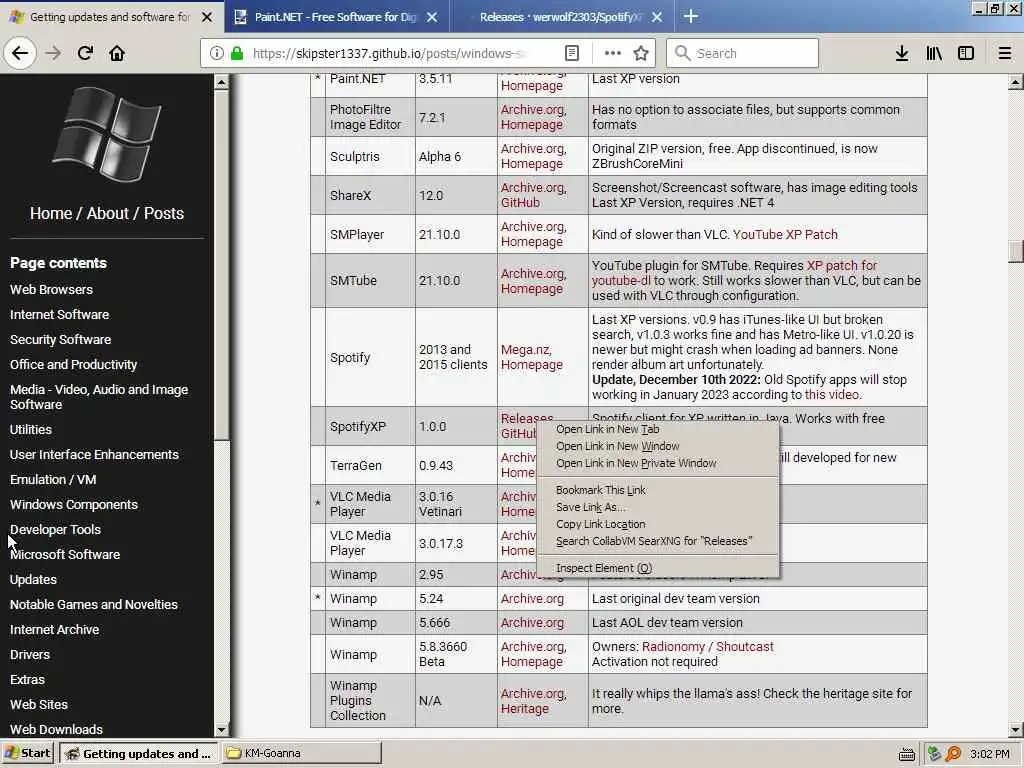This screenshot has height=768, width=1024.
Task: Open a new tab with plus
Action: (691, 16)
